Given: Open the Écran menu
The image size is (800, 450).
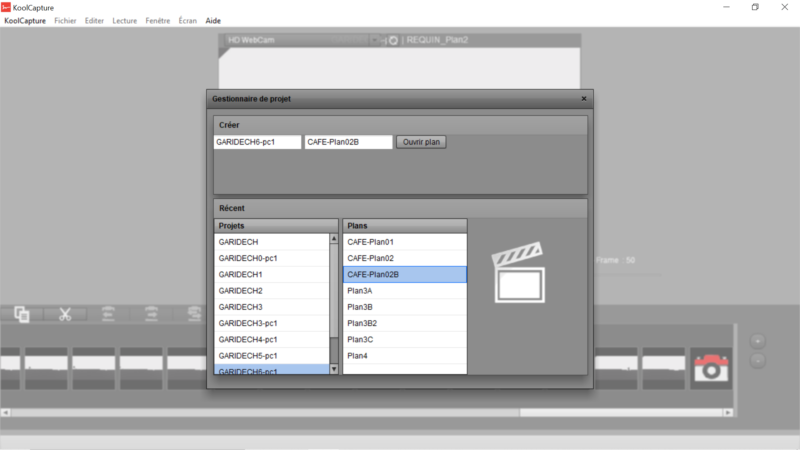Looking at the screenshot, I should [187, 20].
